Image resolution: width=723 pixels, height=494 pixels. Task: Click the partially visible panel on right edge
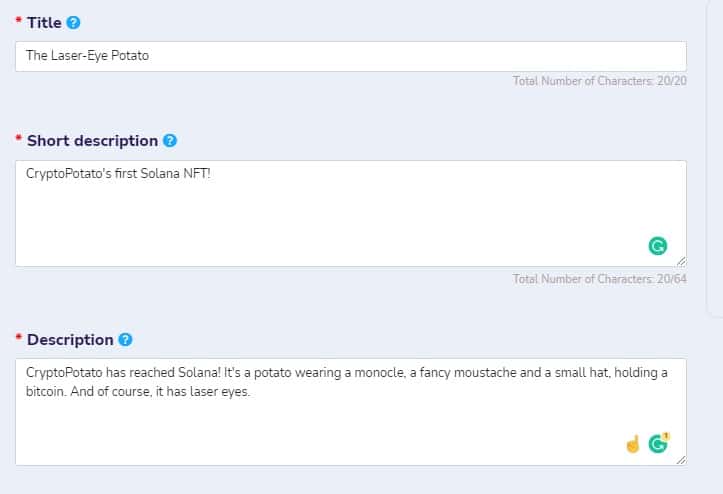coord(715,157)
